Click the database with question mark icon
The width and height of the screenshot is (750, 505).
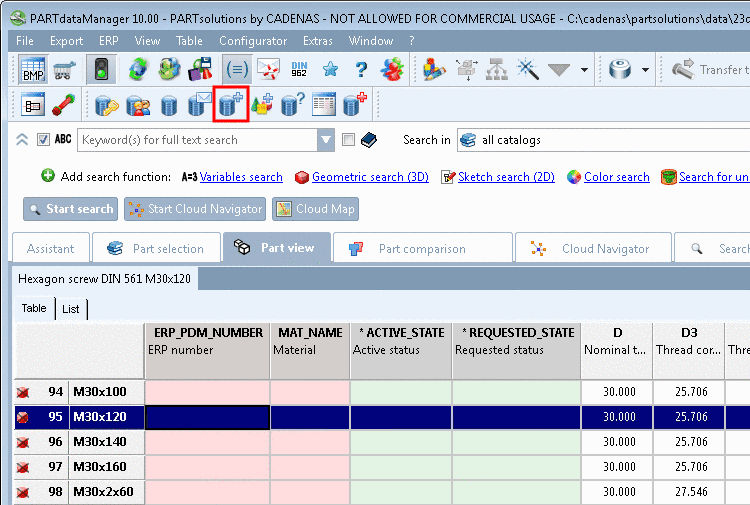(x=293, y=104)
